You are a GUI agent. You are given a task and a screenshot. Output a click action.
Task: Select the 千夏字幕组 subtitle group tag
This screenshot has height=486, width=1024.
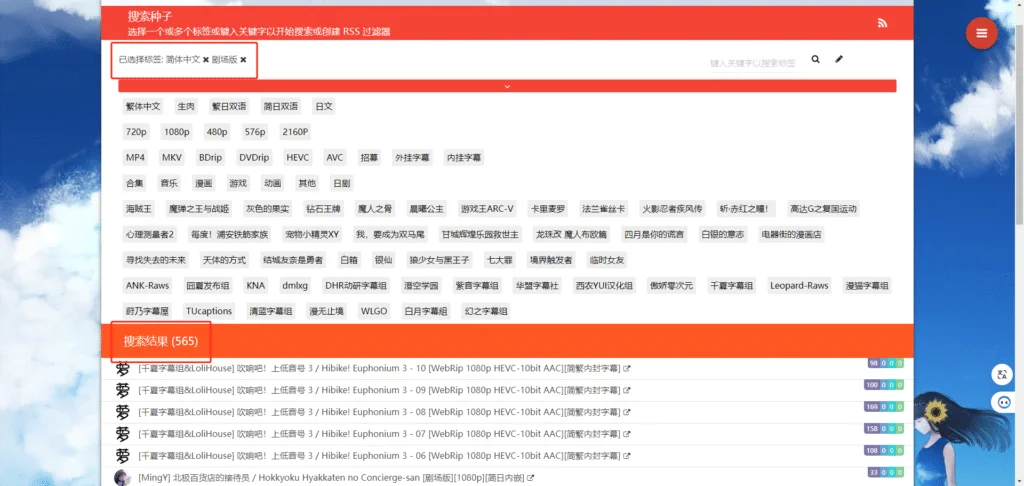[x=731, y=286]
